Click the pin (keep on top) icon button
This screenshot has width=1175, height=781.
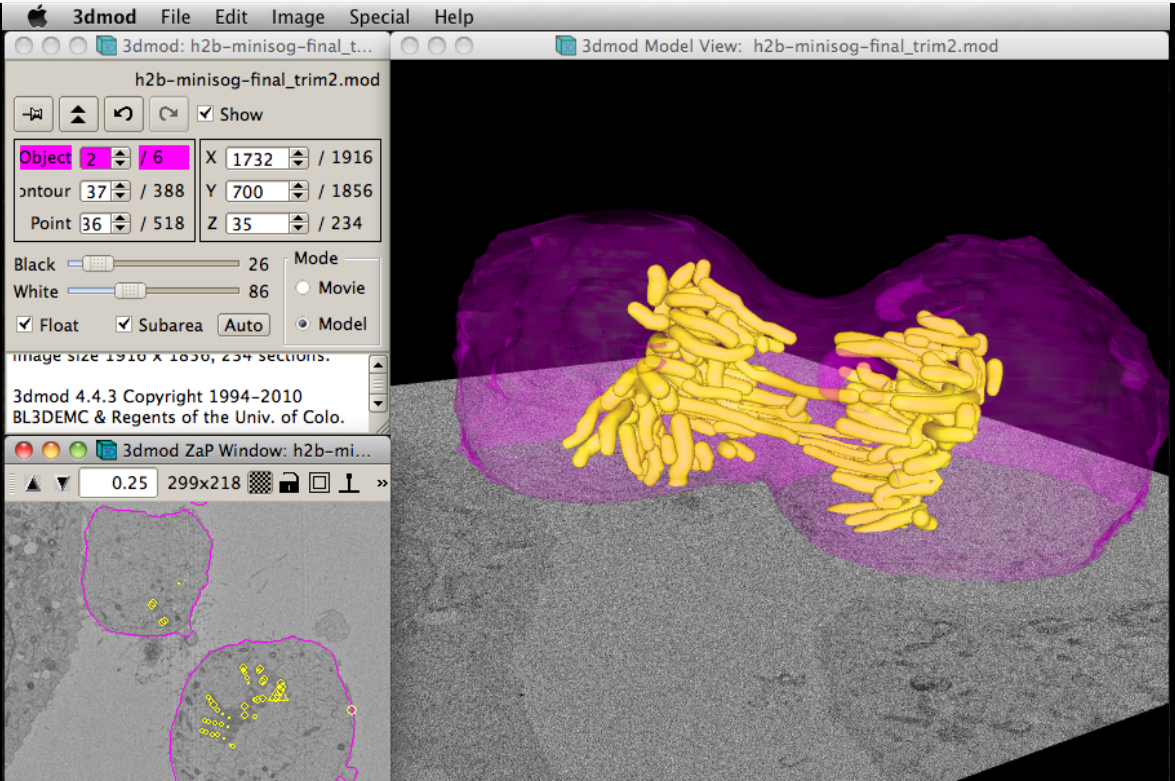click(34, 114)
